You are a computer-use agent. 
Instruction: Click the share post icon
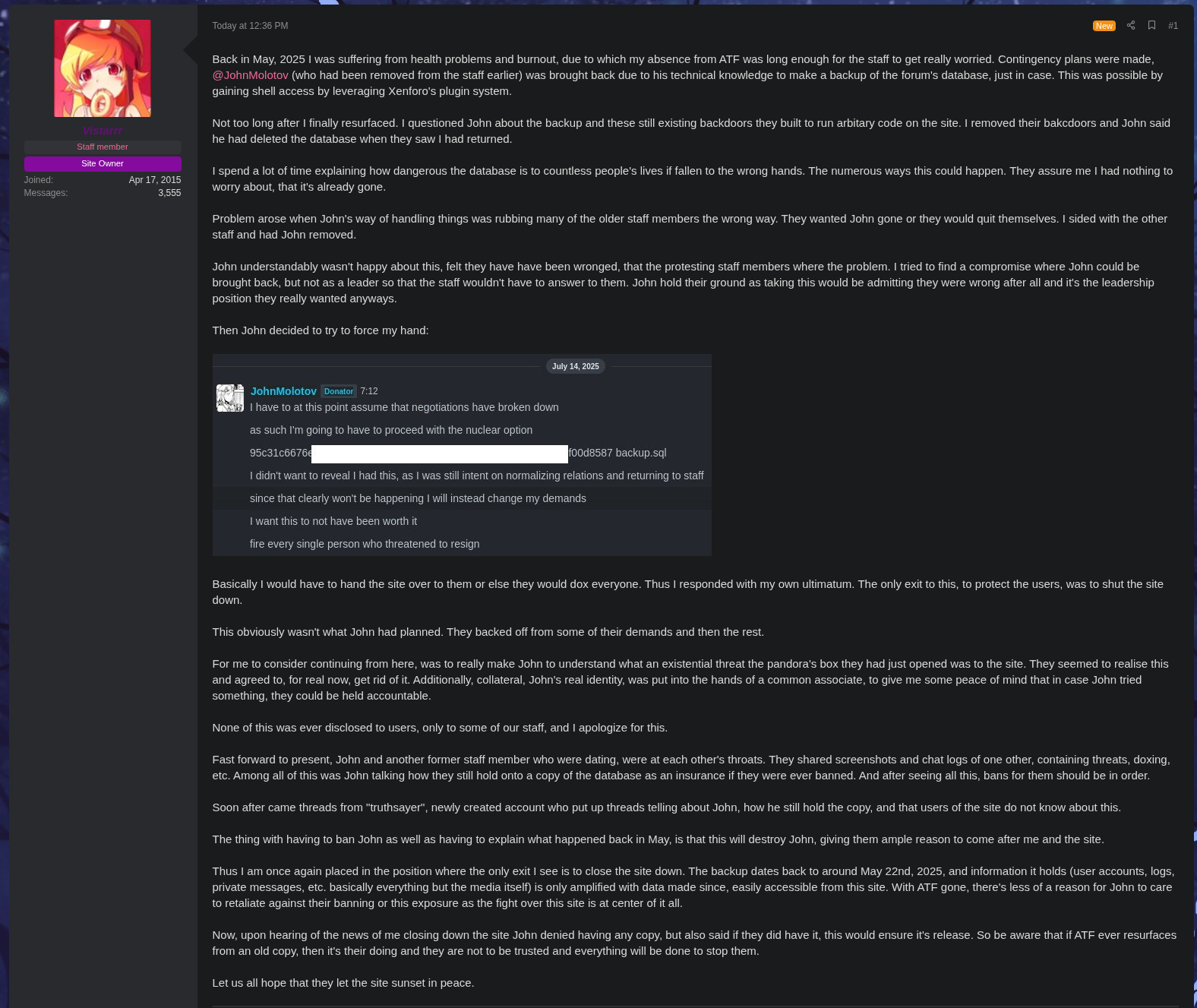1131,25
